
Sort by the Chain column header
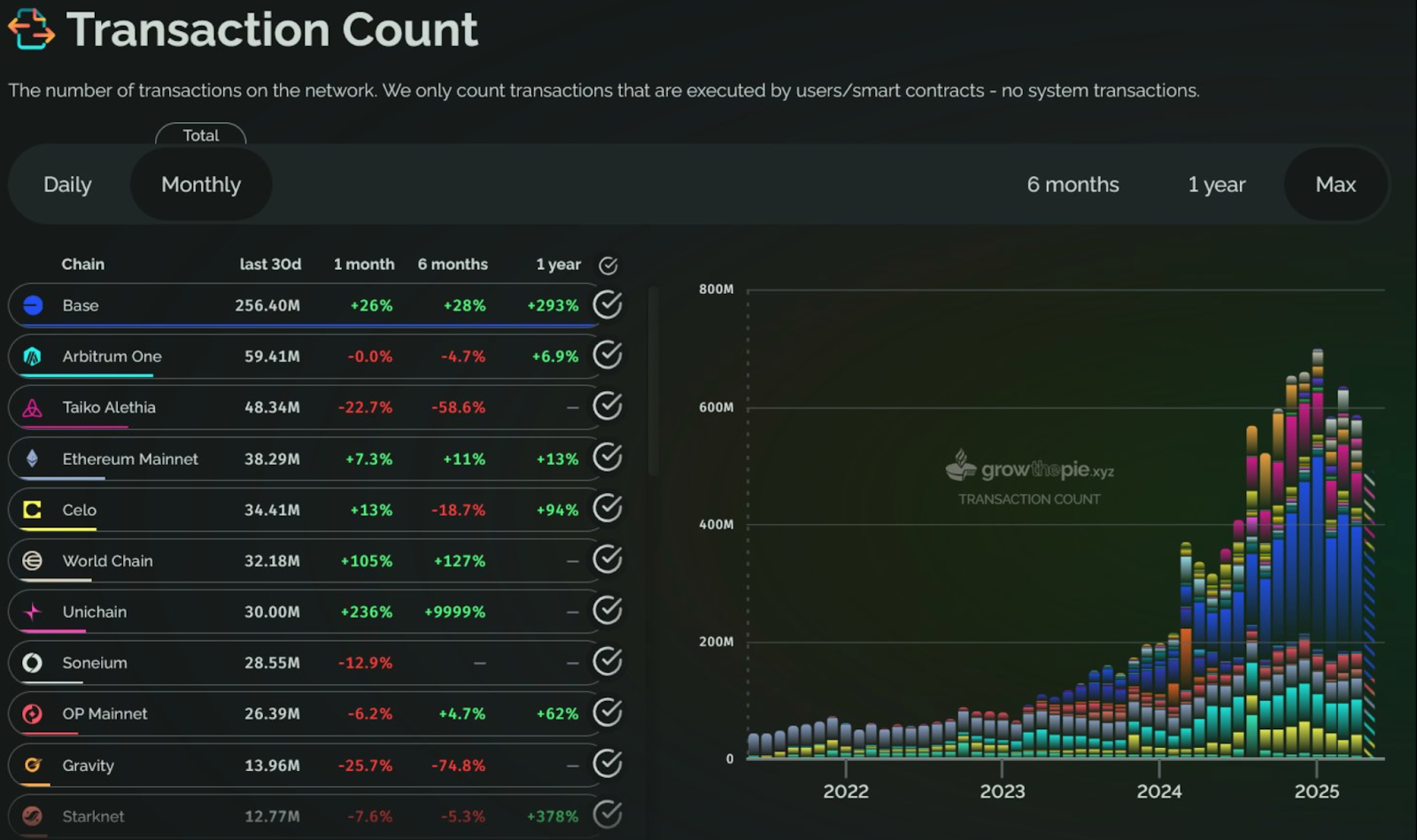coord(83,264)
